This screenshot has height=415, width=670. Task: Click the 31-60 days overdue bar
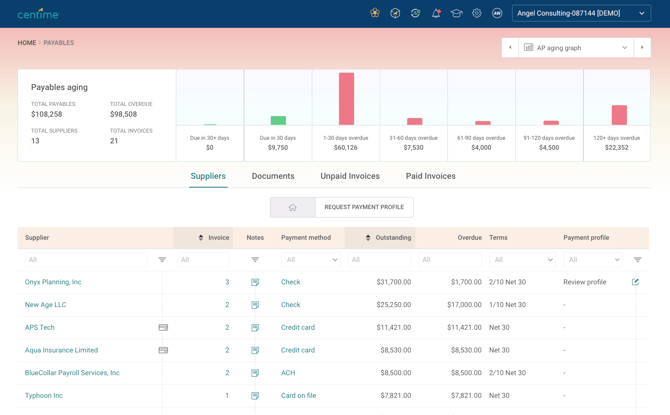[x=414, y=121]
